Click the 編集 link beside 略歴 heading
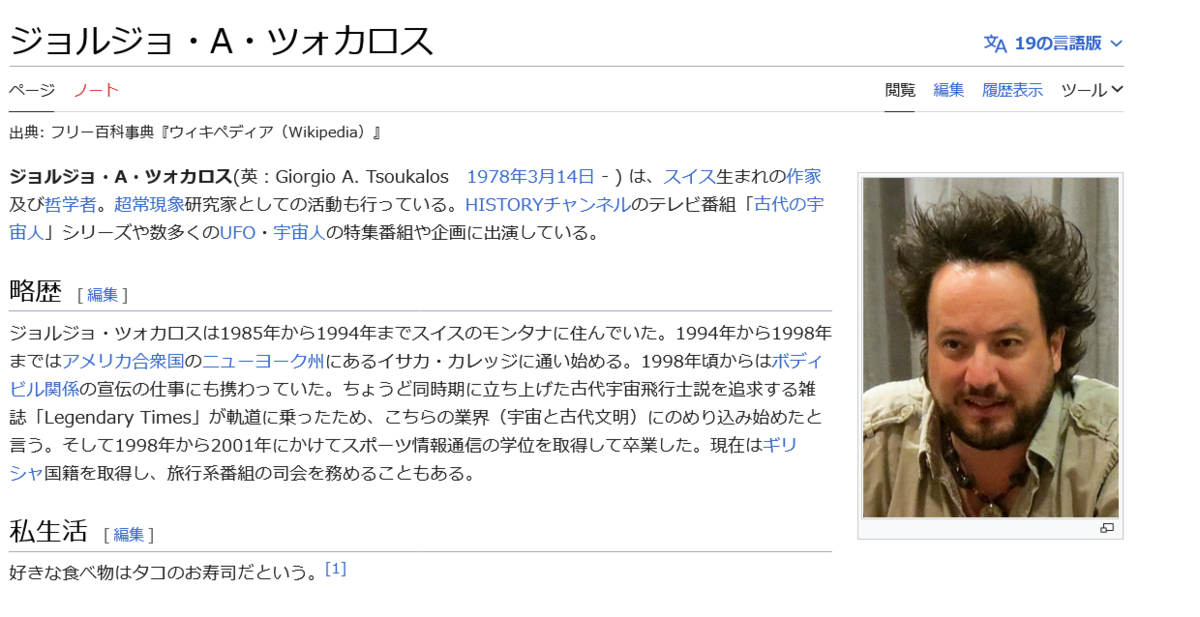This screenshot has width=1200, height=617. coord(102,294)
